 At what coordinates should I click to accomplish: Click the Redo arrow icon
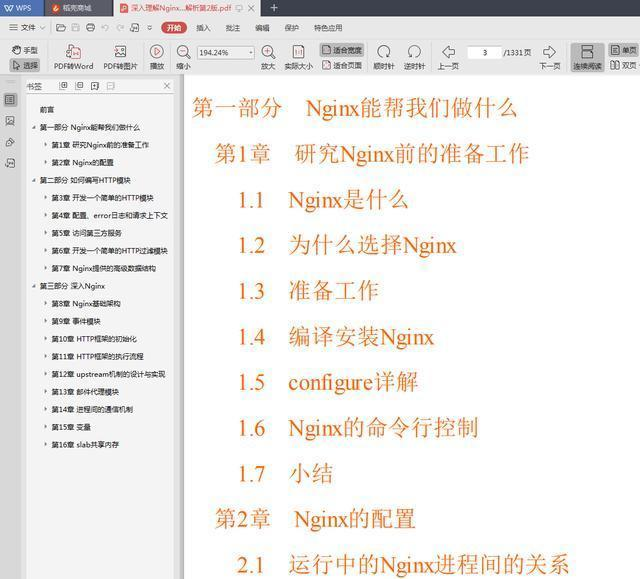120,28
